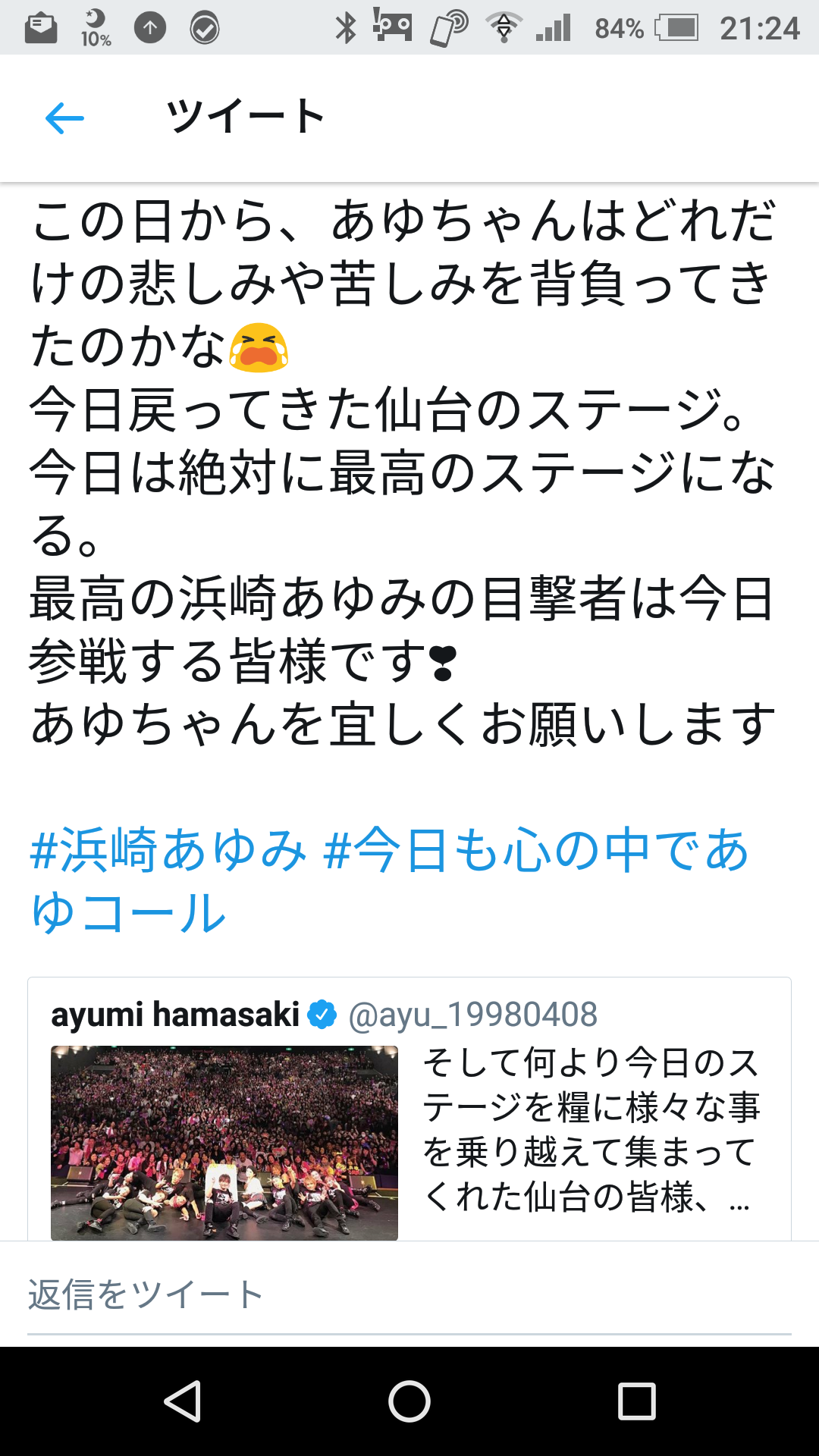The image size is (819, 1456).
Task: Tap the cellular signal bars icon
Action: 554,28
